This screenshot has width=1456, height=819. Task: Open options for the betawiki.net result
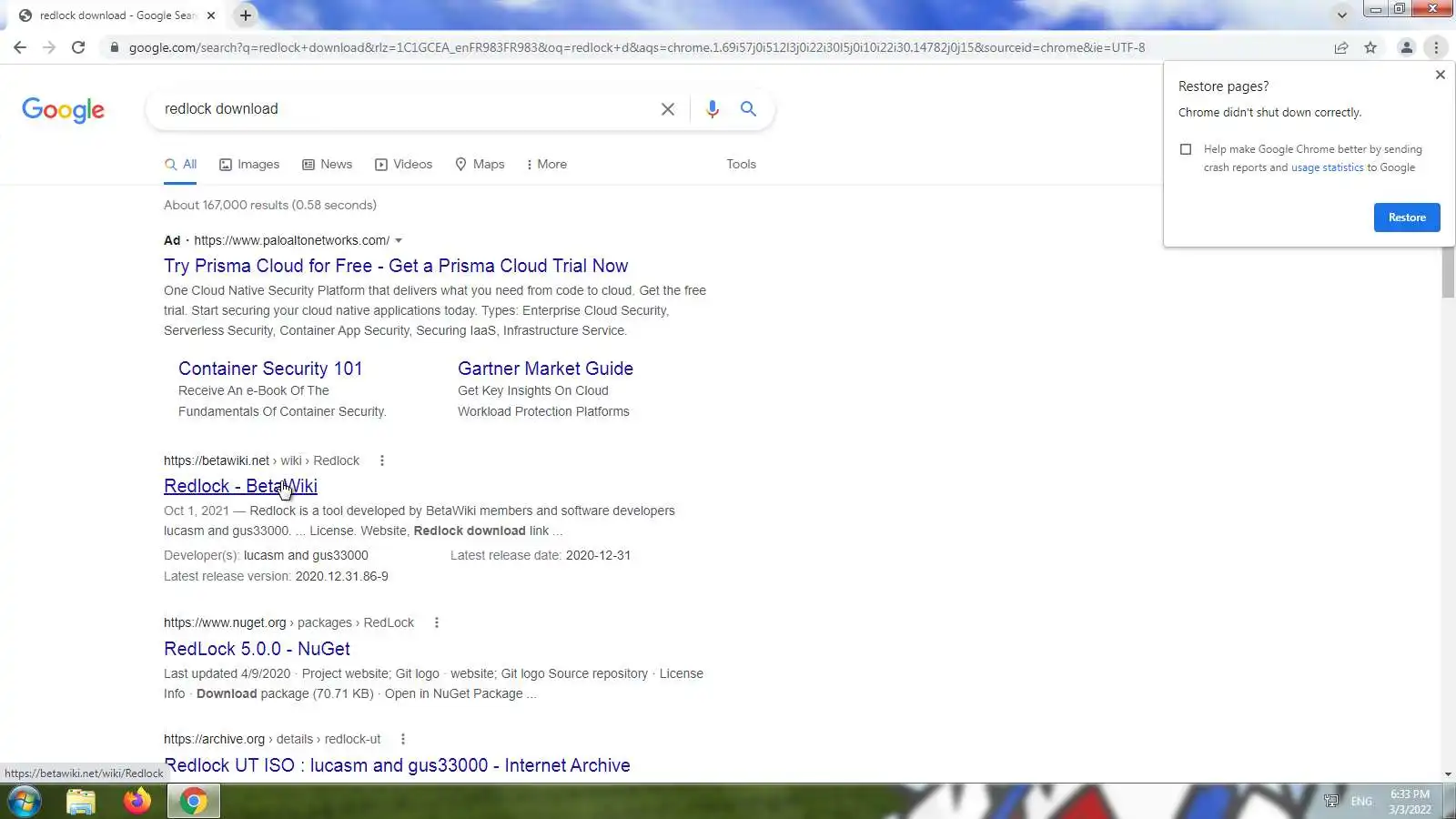[382, 460]
